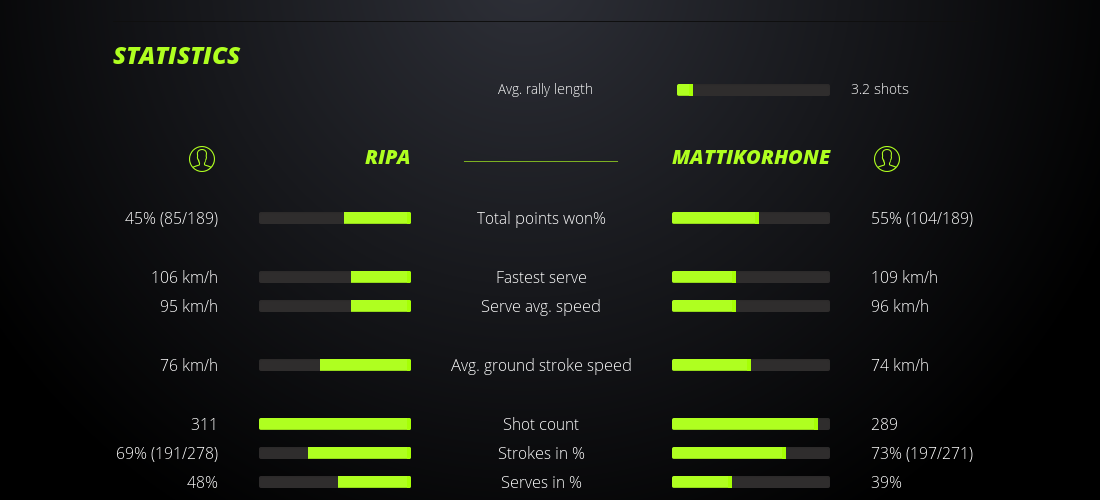Click MATTIKORHONE's player profile icon
The width and height of the screenshot is (1100, 500).
coord(887,158)
